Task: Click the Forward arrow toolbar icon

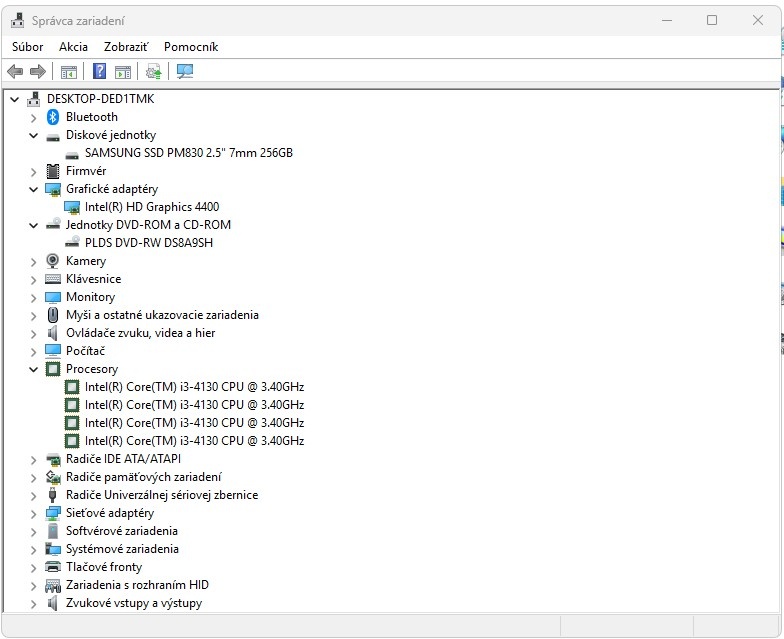Action: pos(38,72)
